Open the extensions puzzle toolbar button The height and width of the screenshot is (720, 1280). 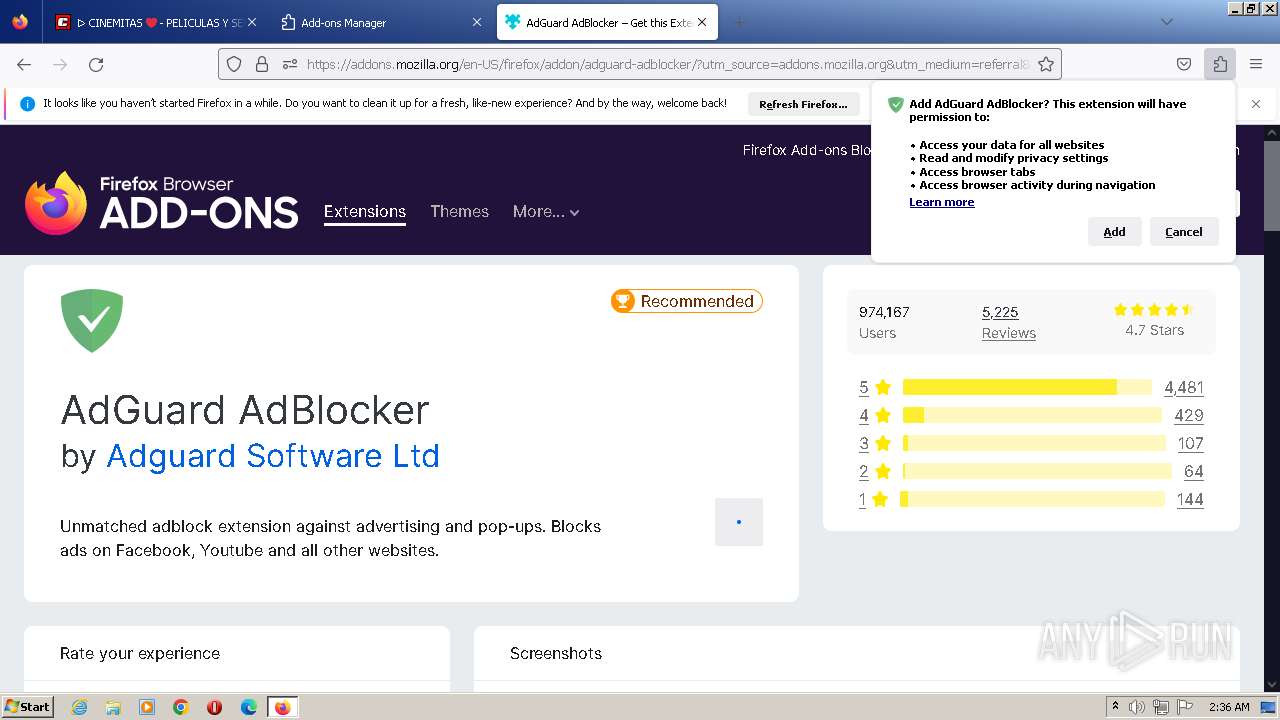[x=1220, y=64]
